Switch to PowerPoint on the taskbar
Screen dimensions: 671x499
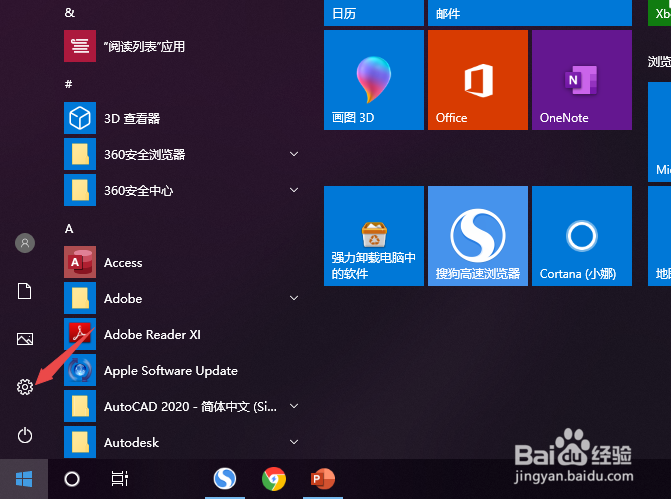pos(323,479)
